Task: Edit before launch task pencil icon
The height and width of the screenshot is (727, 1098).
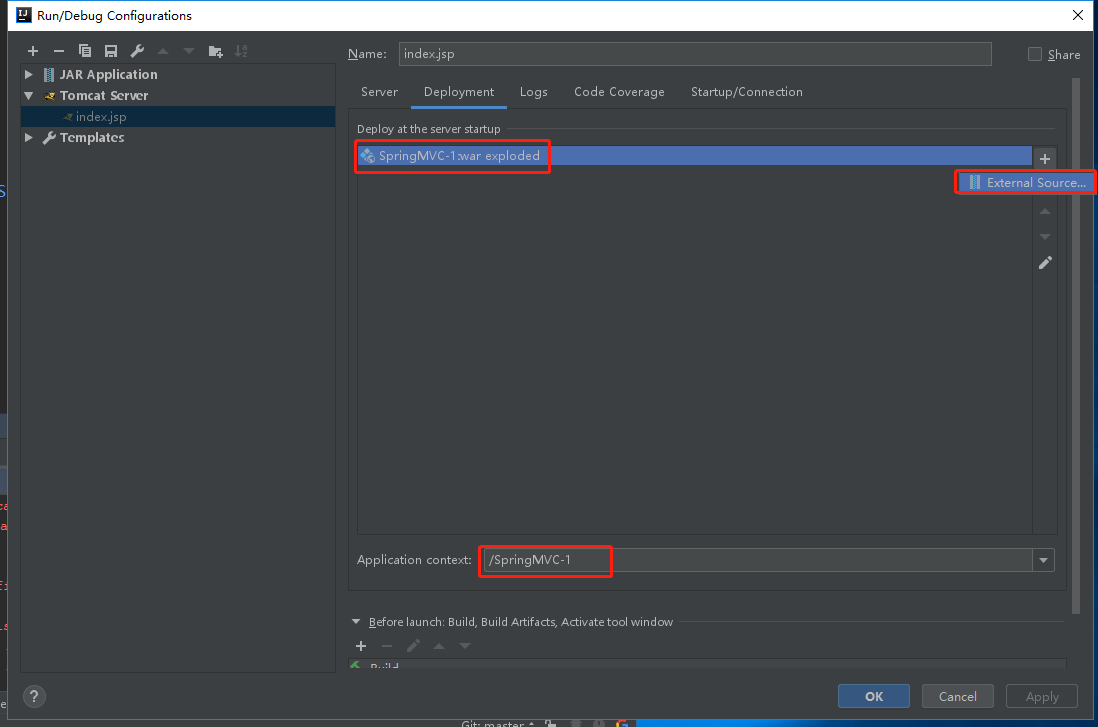Action: pyautogui.click(x=413, y=646)
